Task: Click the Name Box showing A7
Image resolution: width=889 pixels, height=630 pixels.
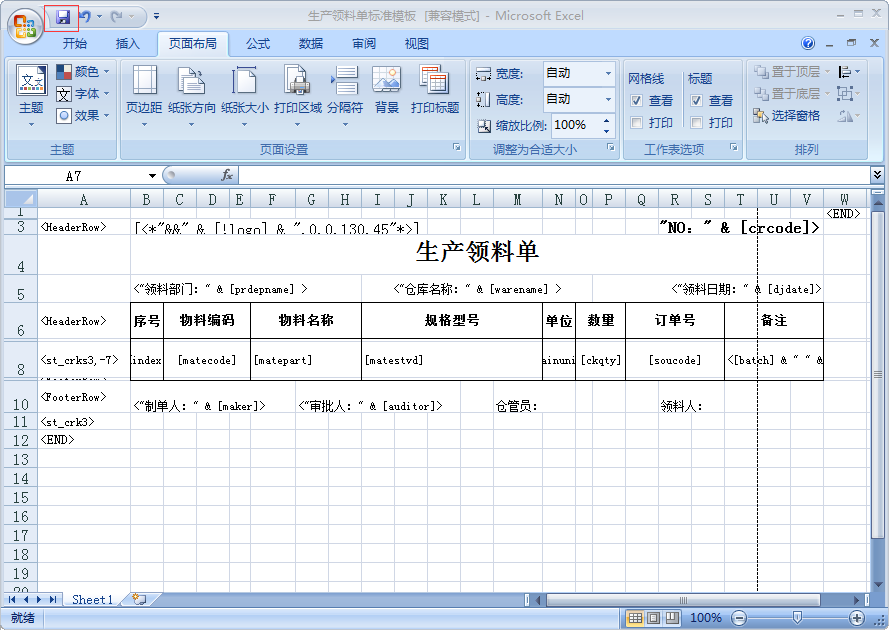Action: click(74, 176)
